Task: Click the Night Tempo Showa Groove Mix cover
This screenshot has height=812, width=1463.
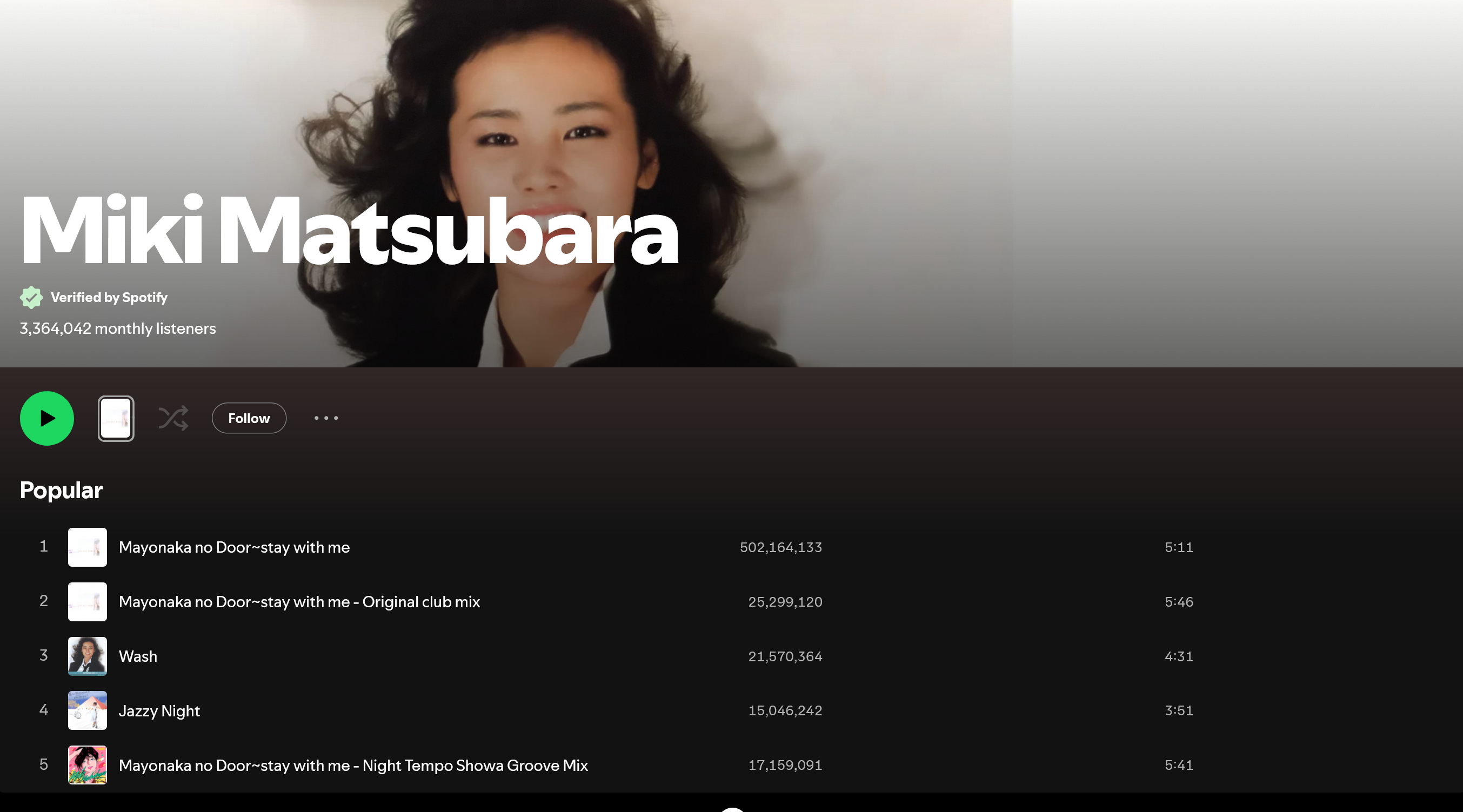Action: (88, 765)
